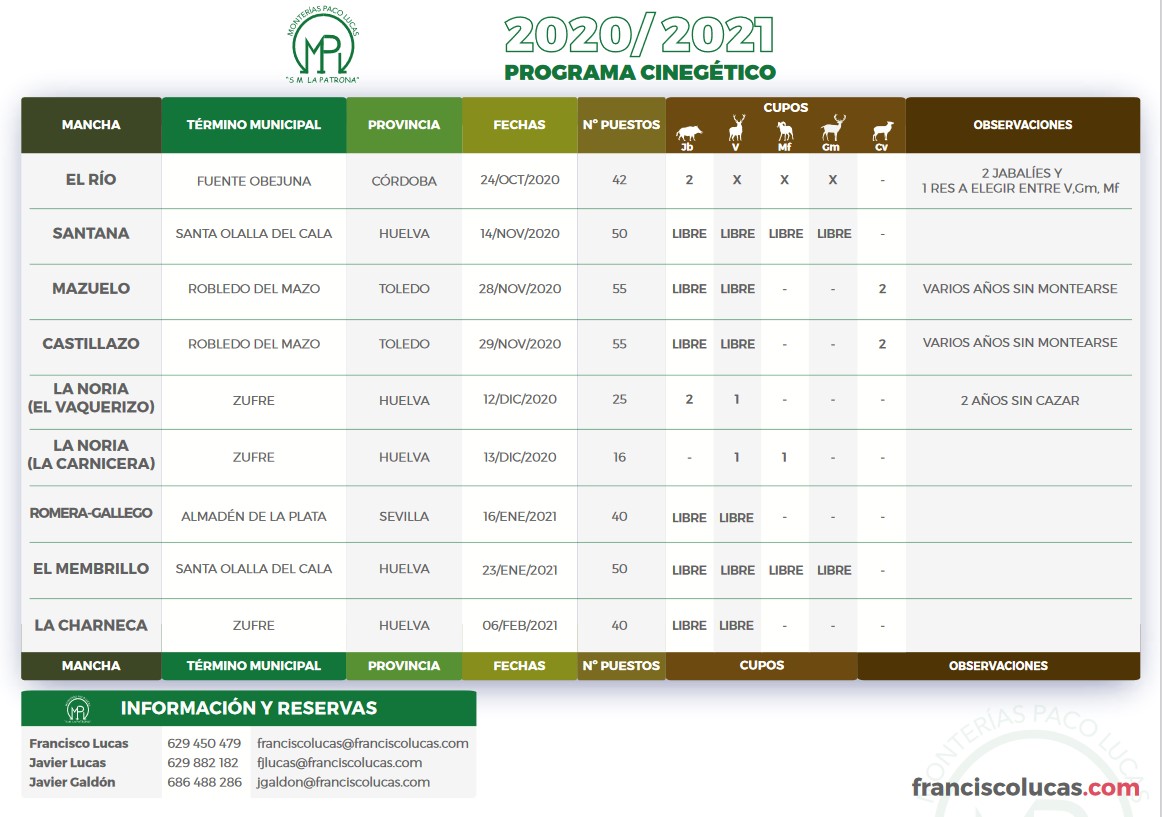Click the jgaldon@franciscolucas.com email address
The width and height of the screenshot is (1162, 817).
pos(343,782)
